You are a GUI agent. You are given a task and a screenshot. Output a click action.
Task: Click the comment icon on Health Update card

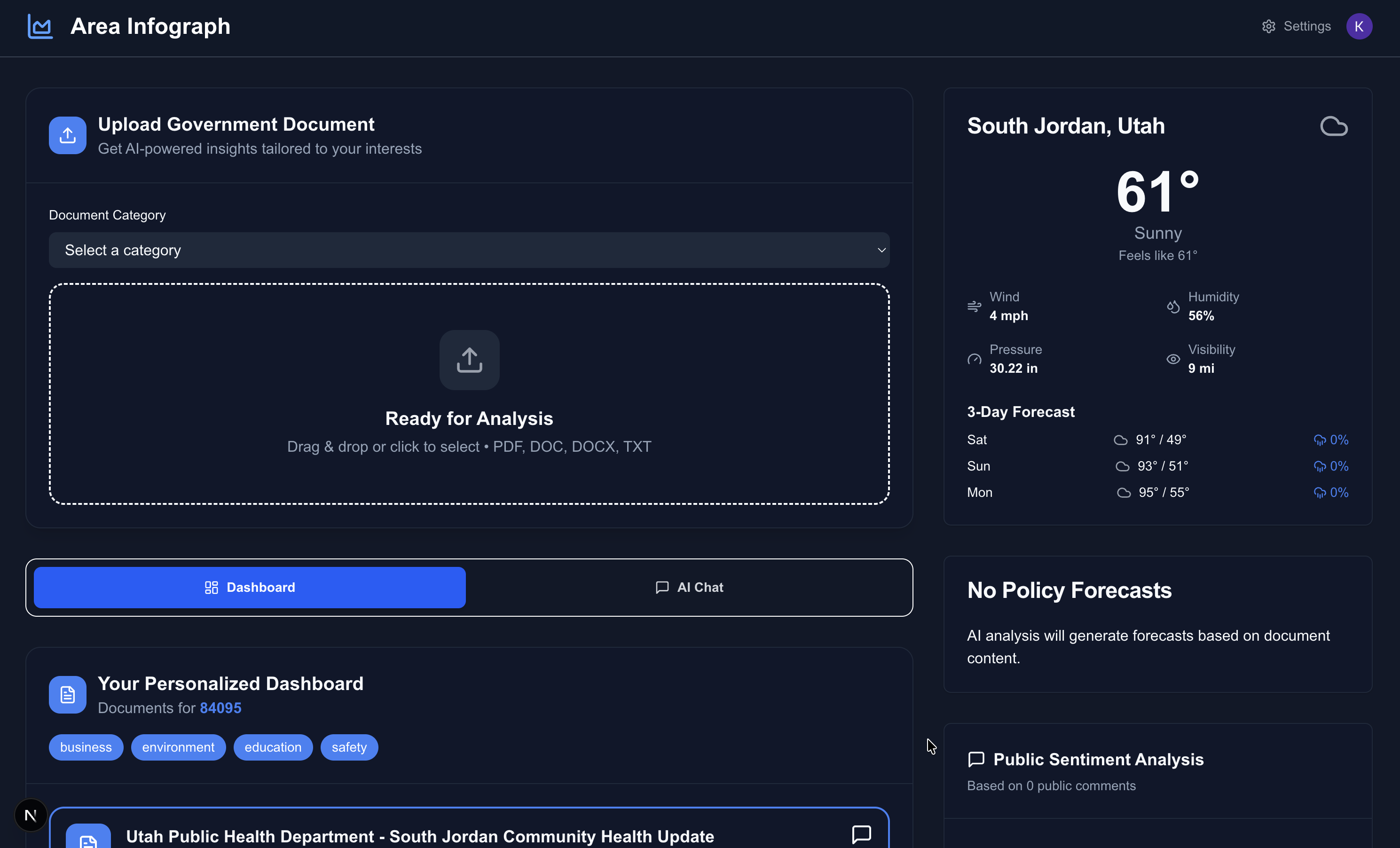click(861, 834)
